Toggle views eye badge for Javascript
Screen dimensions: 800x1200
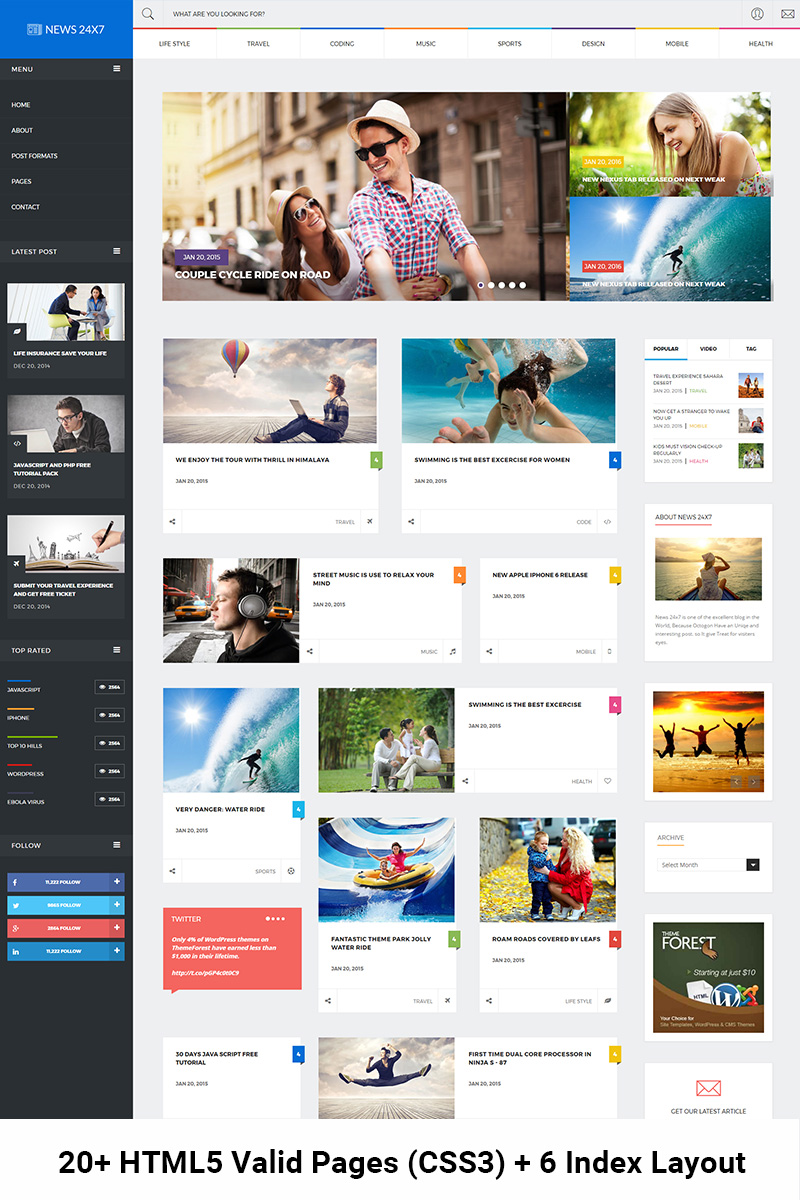click(110, 687)
